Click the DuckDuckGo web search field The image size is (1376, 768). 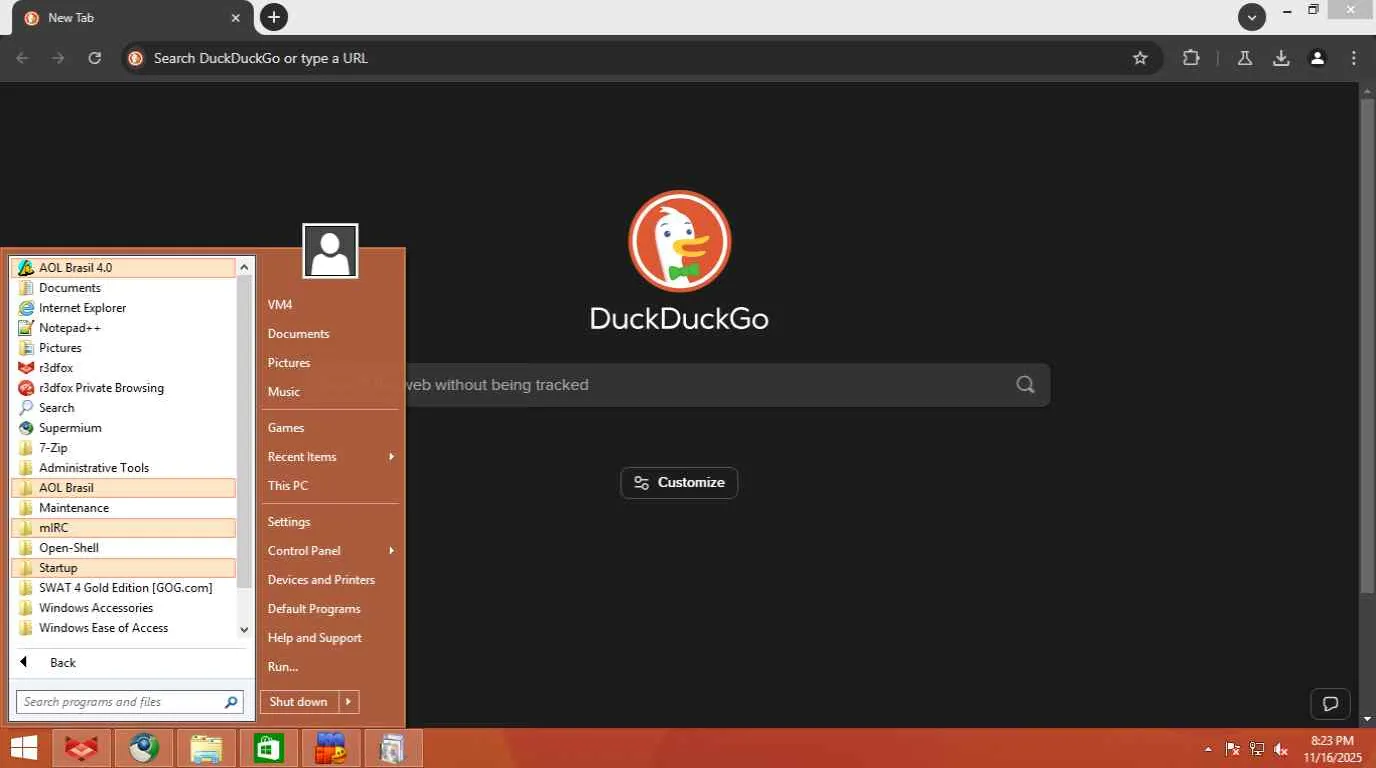pos(679,385)
